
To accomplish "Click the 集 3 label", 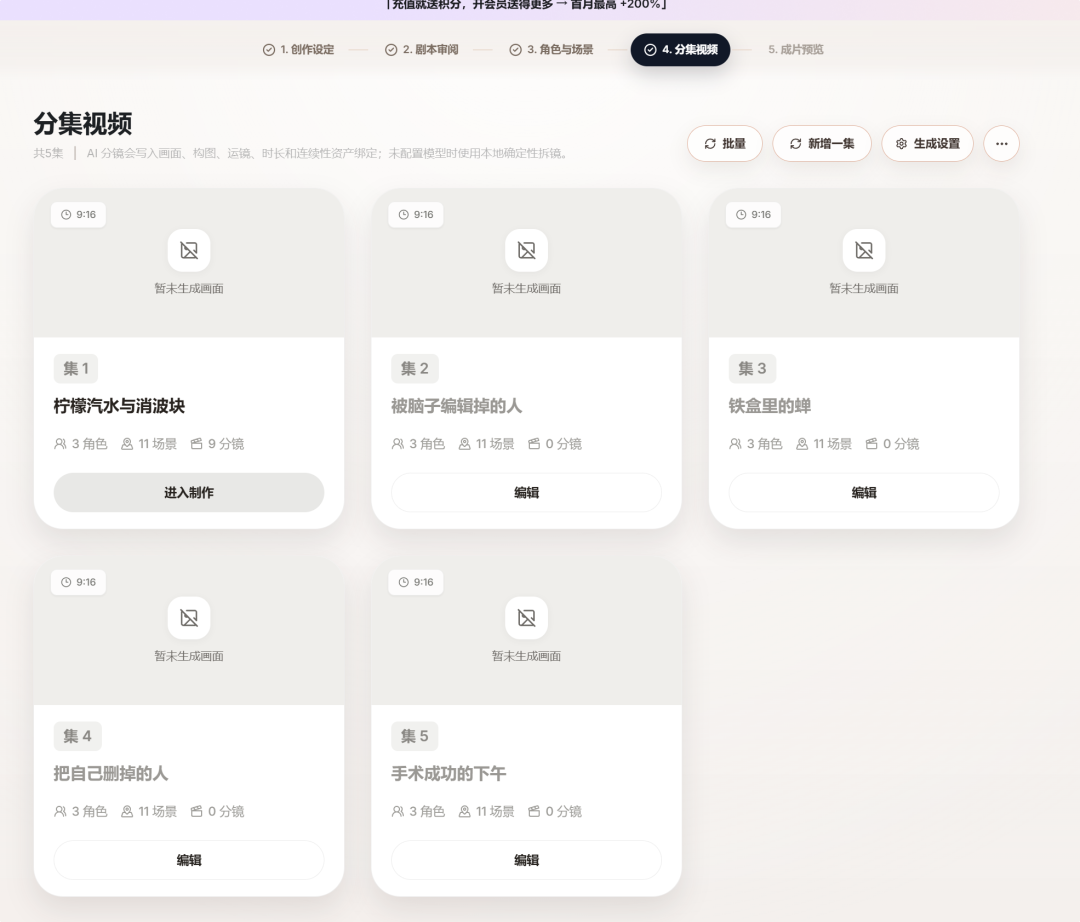I will [752, 368].
